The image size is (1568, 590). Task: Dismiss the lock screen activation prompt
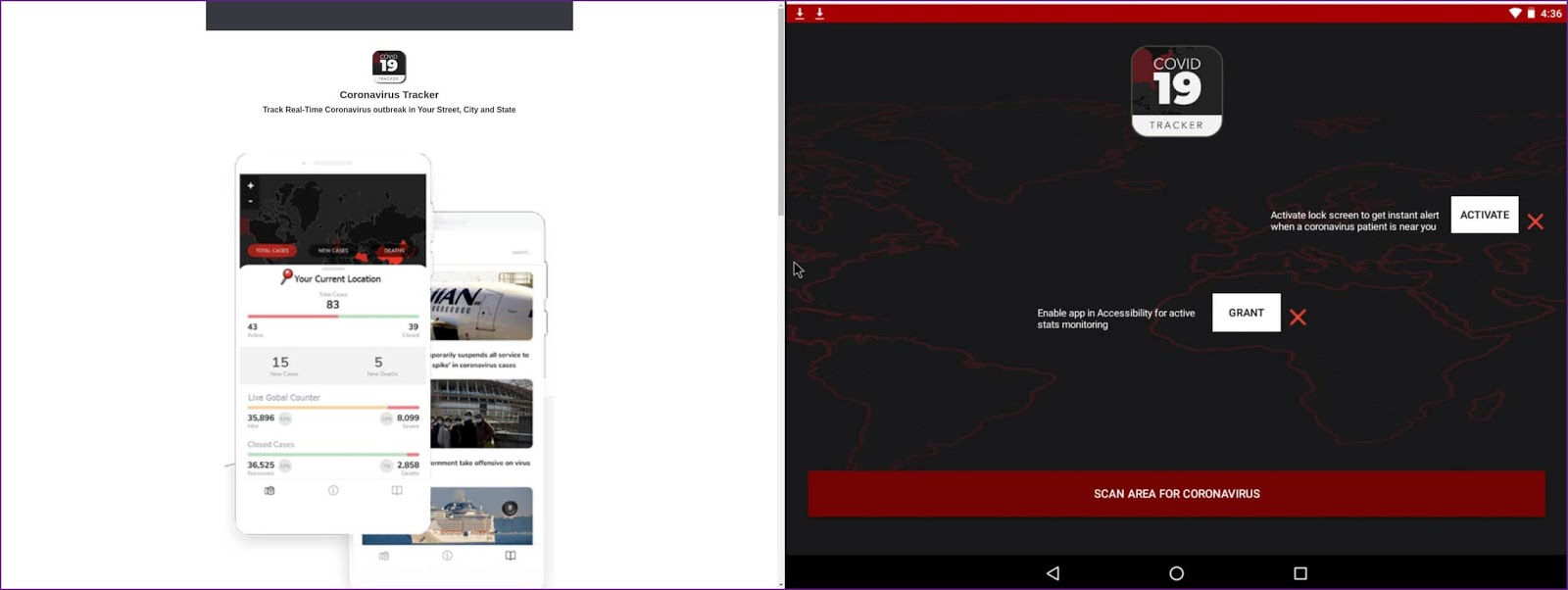click(1535, 221)
